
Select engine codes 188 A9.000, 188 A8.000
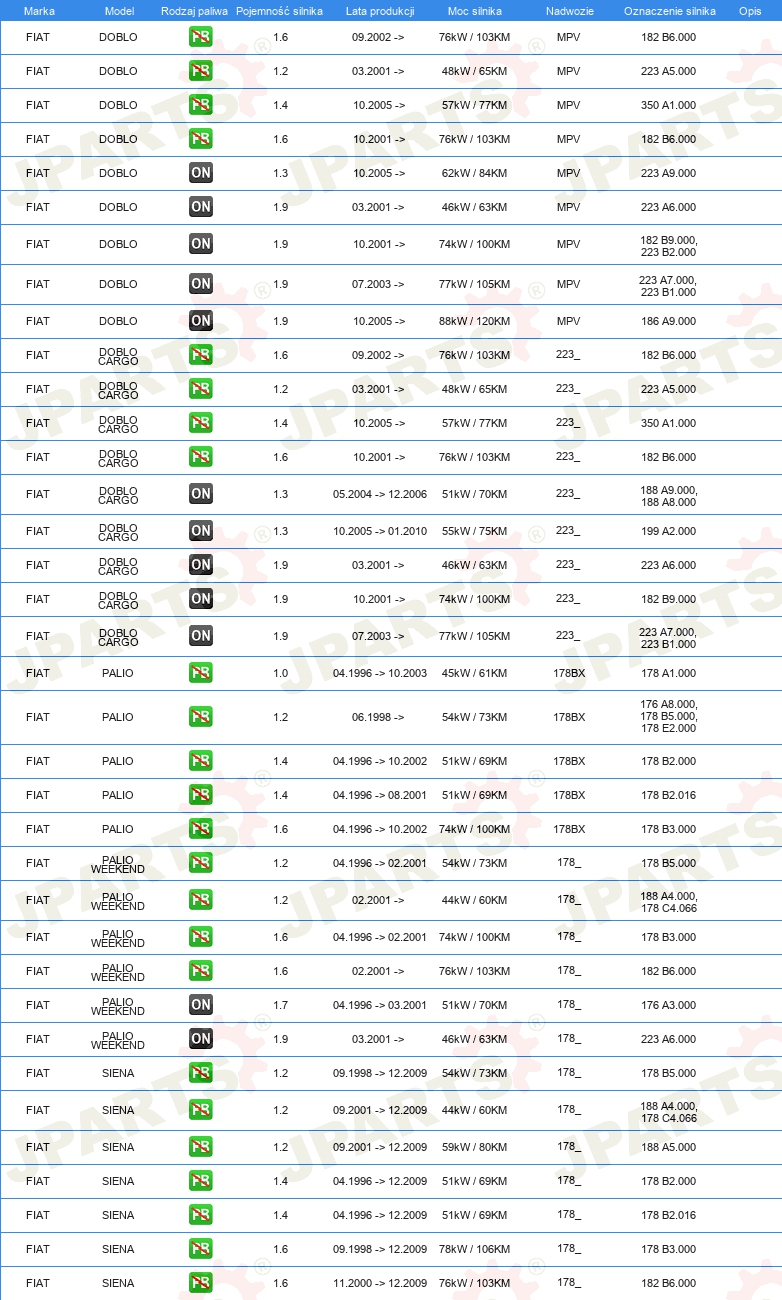668,496
